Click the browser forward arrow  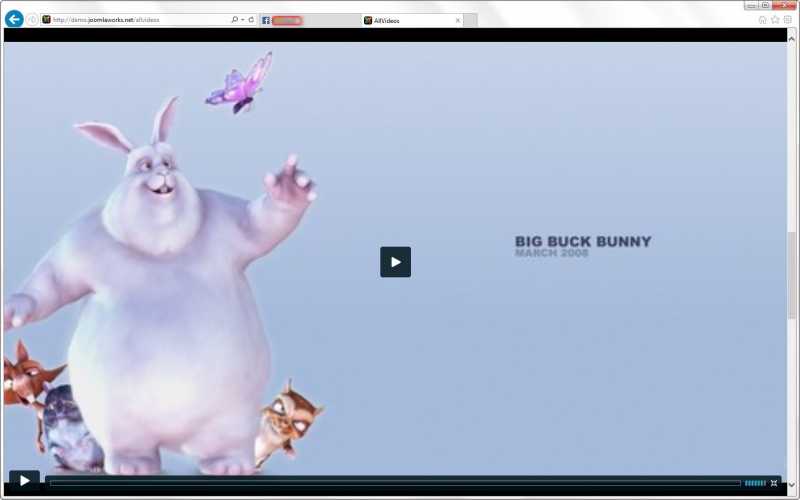(x=32, y=20)
